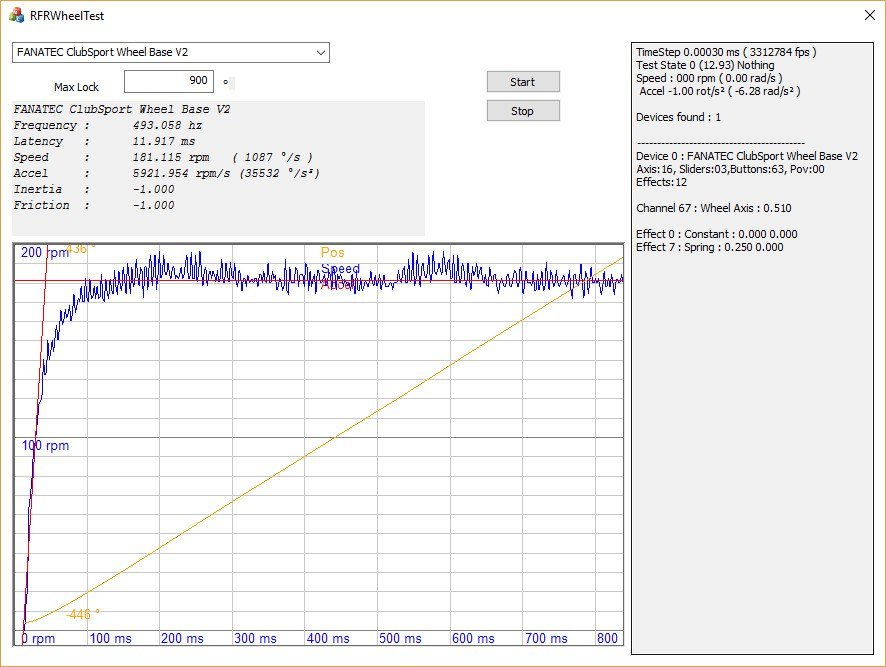Click the orange Pos legend label
Screen dimensions: 886x667
[332, 253]
